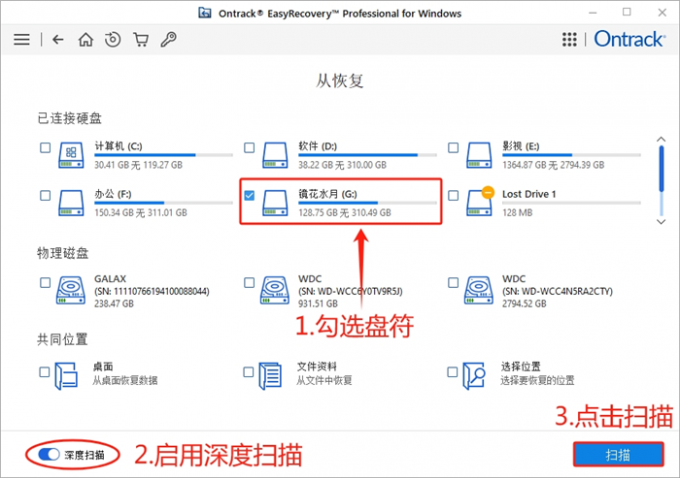The height and width of the screenshot is (478, 680).
Task: Click the resume recovery circular arrow icon
Action: [113, 39]
